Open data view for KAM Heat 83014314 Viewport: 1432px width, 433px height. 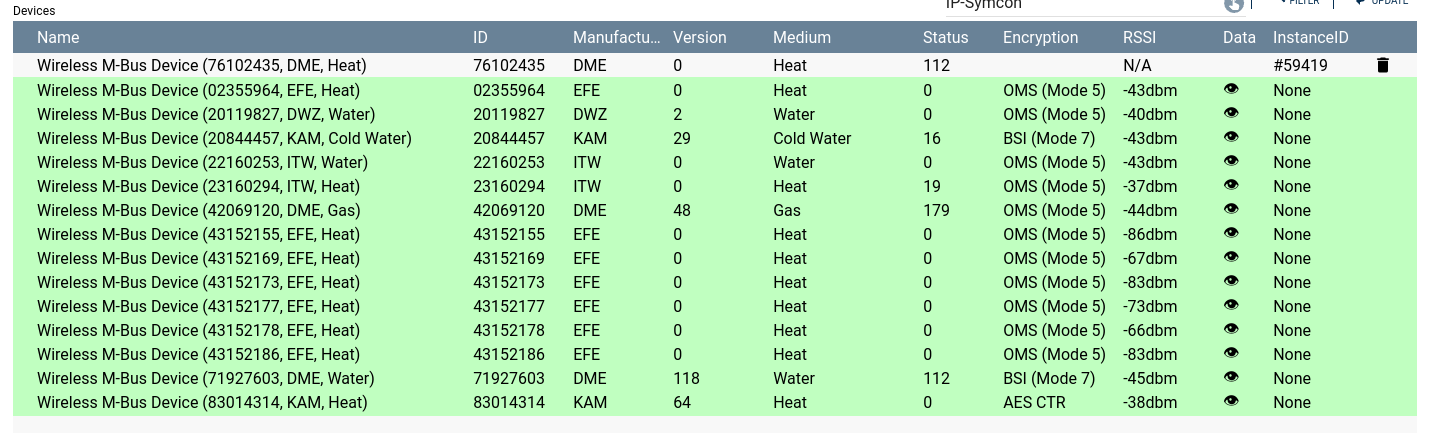[1231, 401]
